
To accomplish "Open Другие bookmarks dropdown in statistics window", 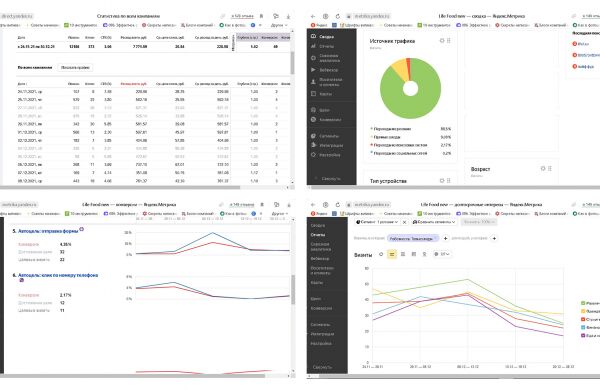I will 279,25.
